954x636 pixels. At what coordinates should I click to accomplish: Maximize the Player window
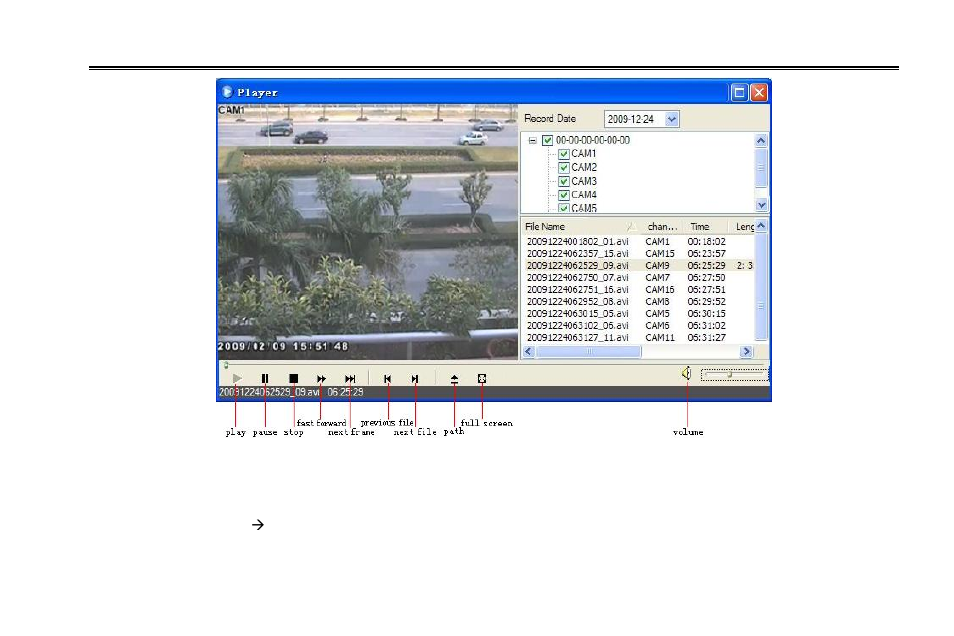739,93
